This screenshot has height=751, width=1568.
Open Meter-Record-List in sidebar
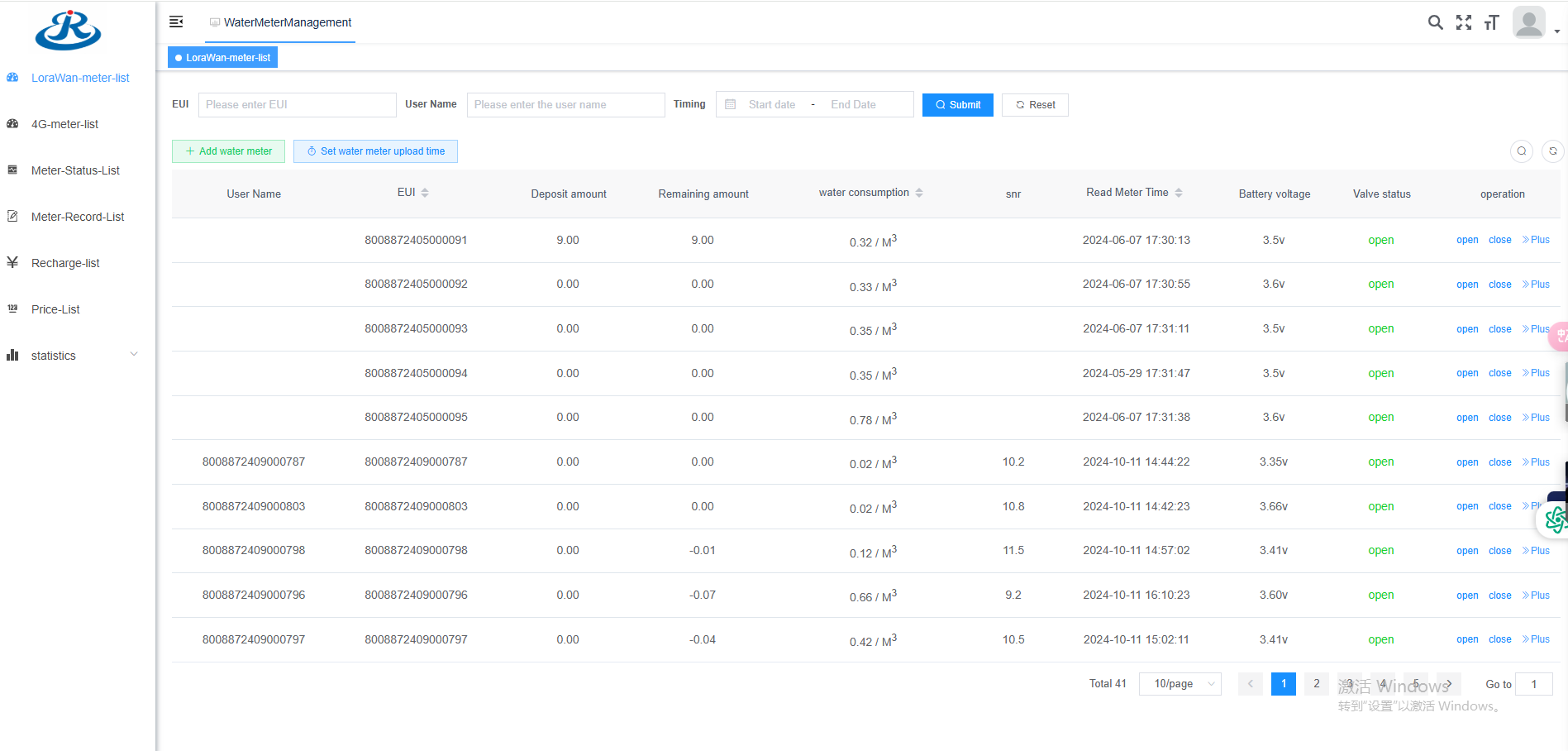78,217
